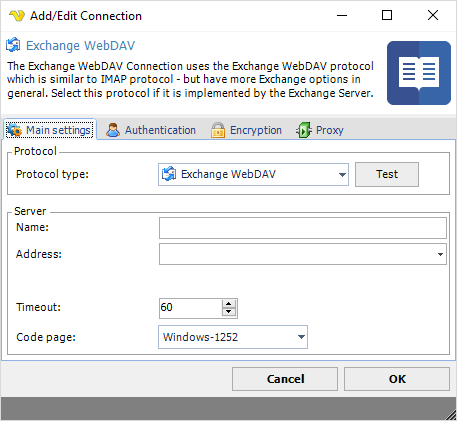Screen dimensions: 457x421
Task: Click the padlock icon on Encryption tab
Action: tap(218, 130)
